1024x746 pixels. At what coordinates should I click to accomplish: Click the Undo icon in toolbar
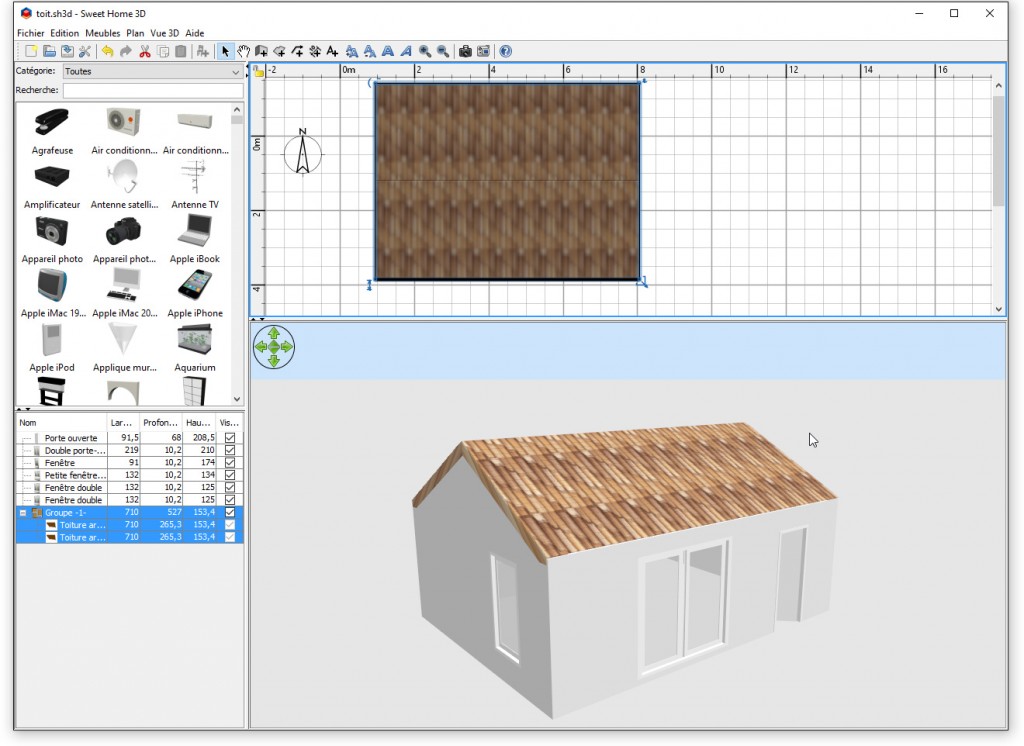pos(107,51)
